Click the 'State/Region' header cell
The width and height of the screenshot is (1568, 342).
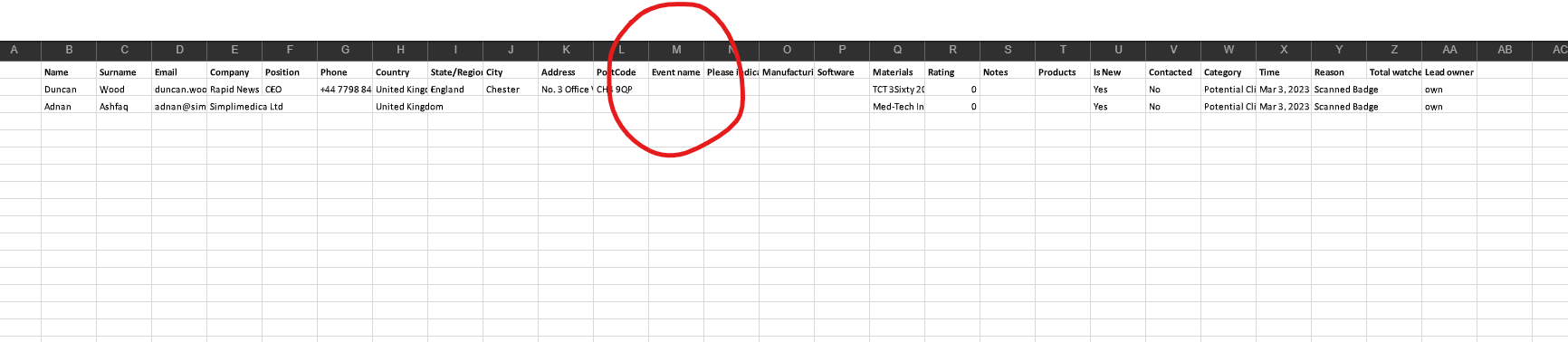pyautogui.click(x=455, y=71)
